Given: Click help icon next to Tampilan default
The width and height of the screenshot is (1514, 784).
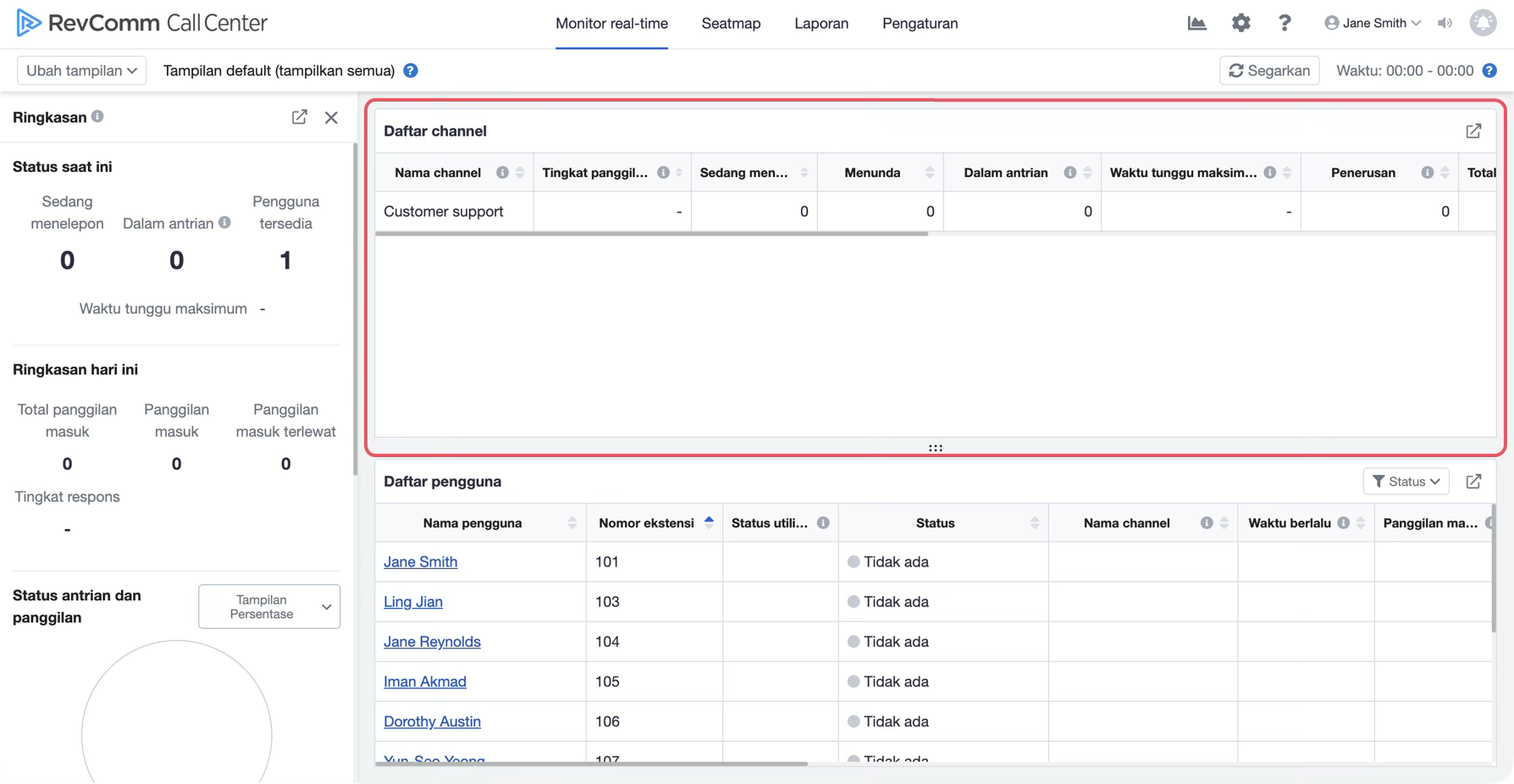Looking at the screenshot, I should tap(411, 70).
